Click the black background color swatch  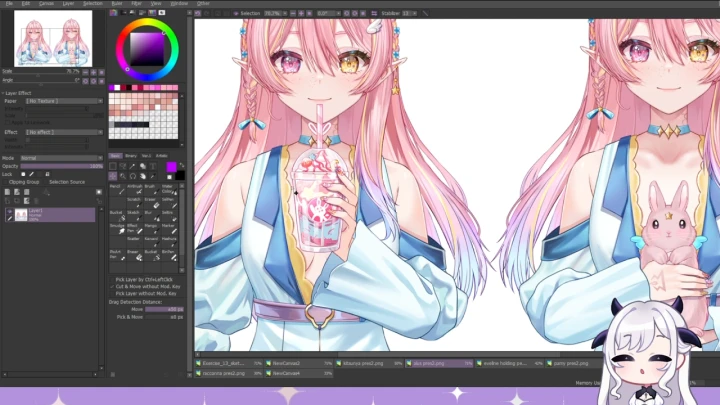click(180, 175)
